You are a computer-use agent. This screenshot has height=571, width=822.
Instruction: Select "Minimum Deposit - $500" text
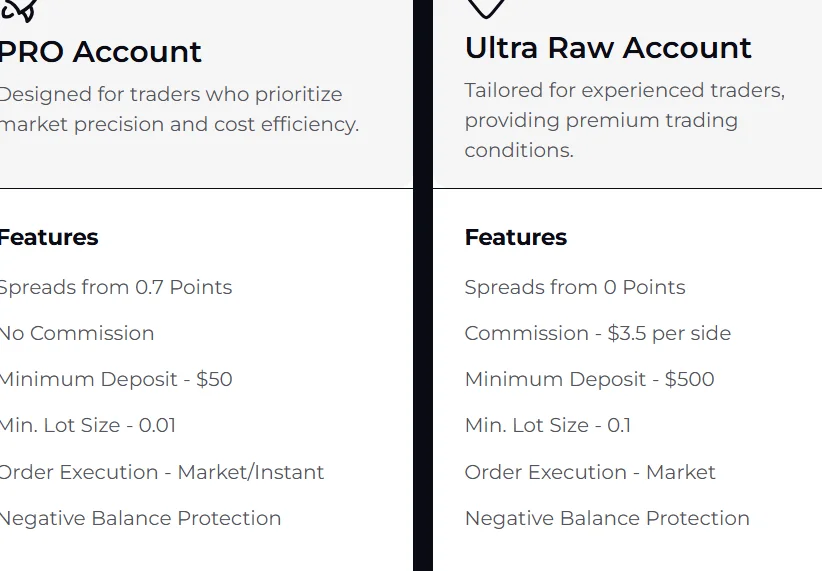tap(589, 379)
